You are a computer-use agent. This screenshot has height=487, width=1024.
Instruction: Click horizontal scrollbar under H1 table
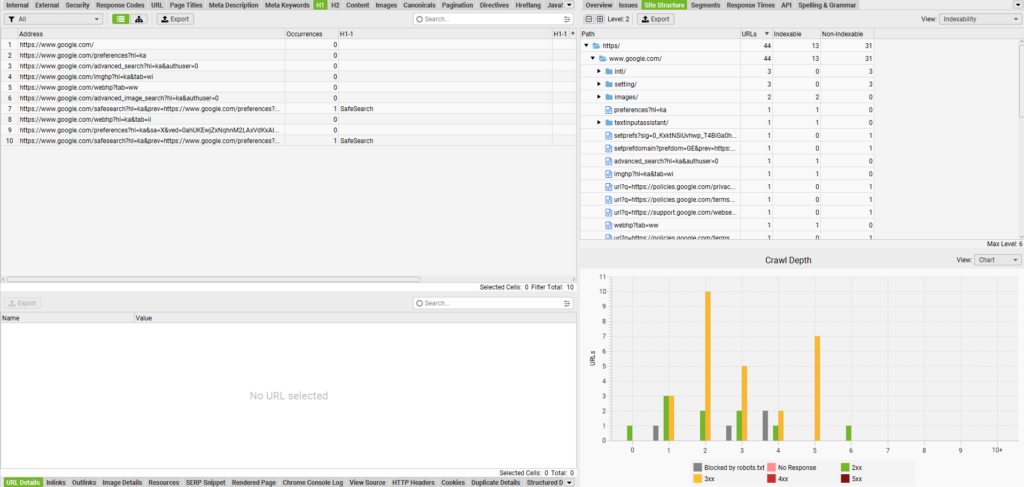pos(213,279)
